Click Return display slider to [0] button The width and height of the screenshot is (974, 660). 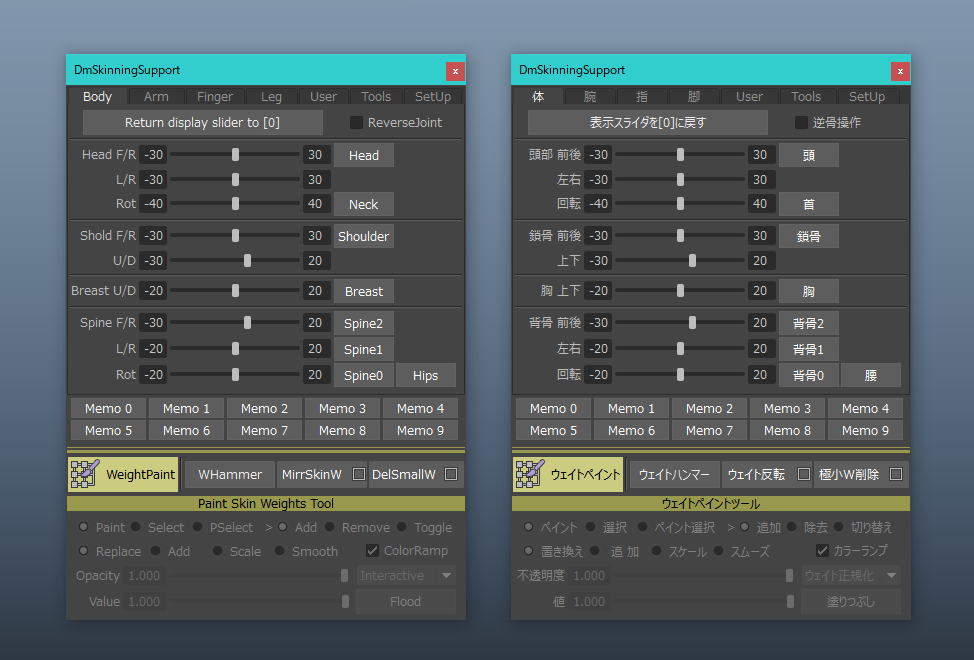pos(203,122)
